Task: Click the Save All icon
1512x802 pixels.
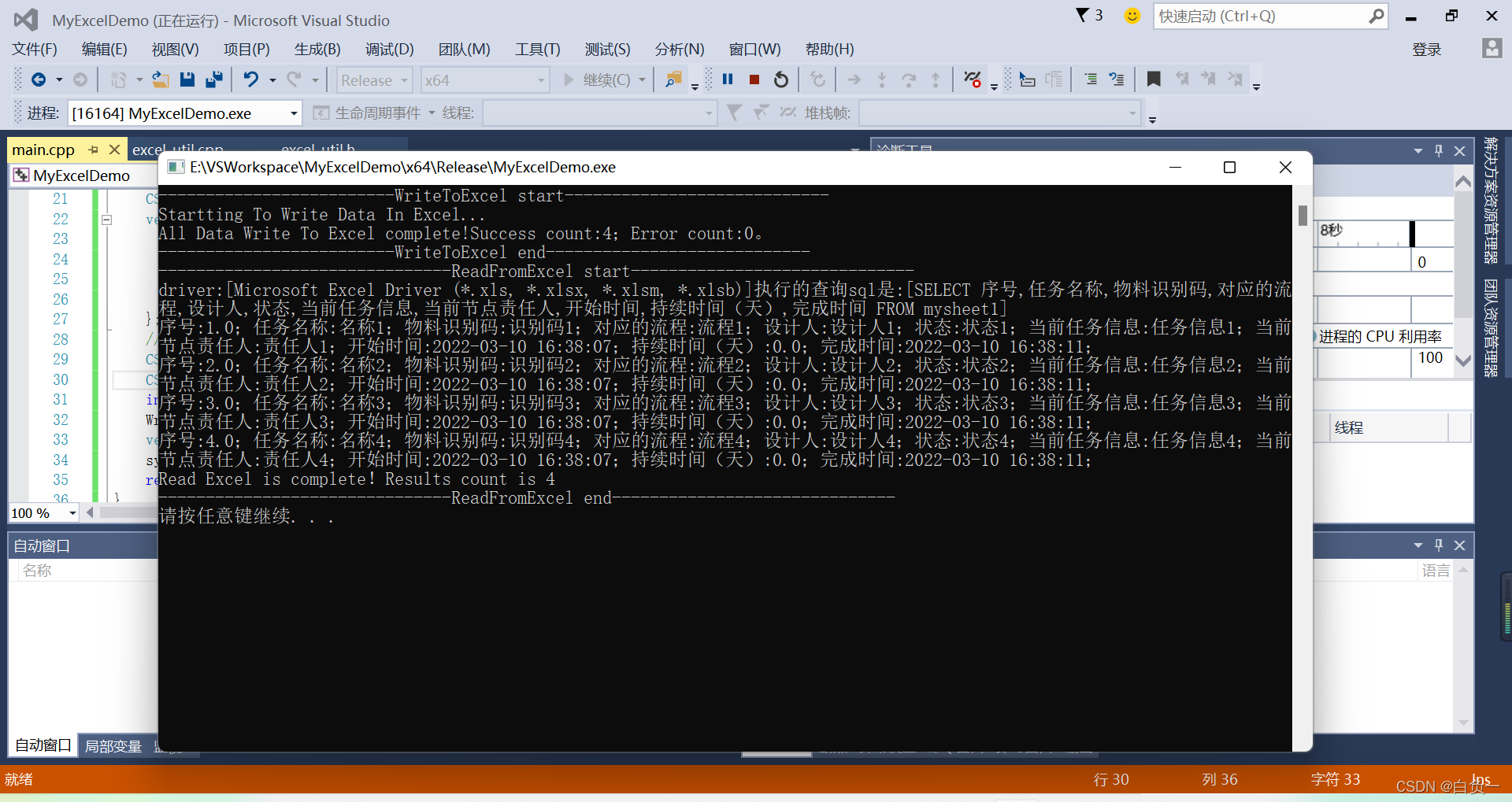Action: point(213,79)
